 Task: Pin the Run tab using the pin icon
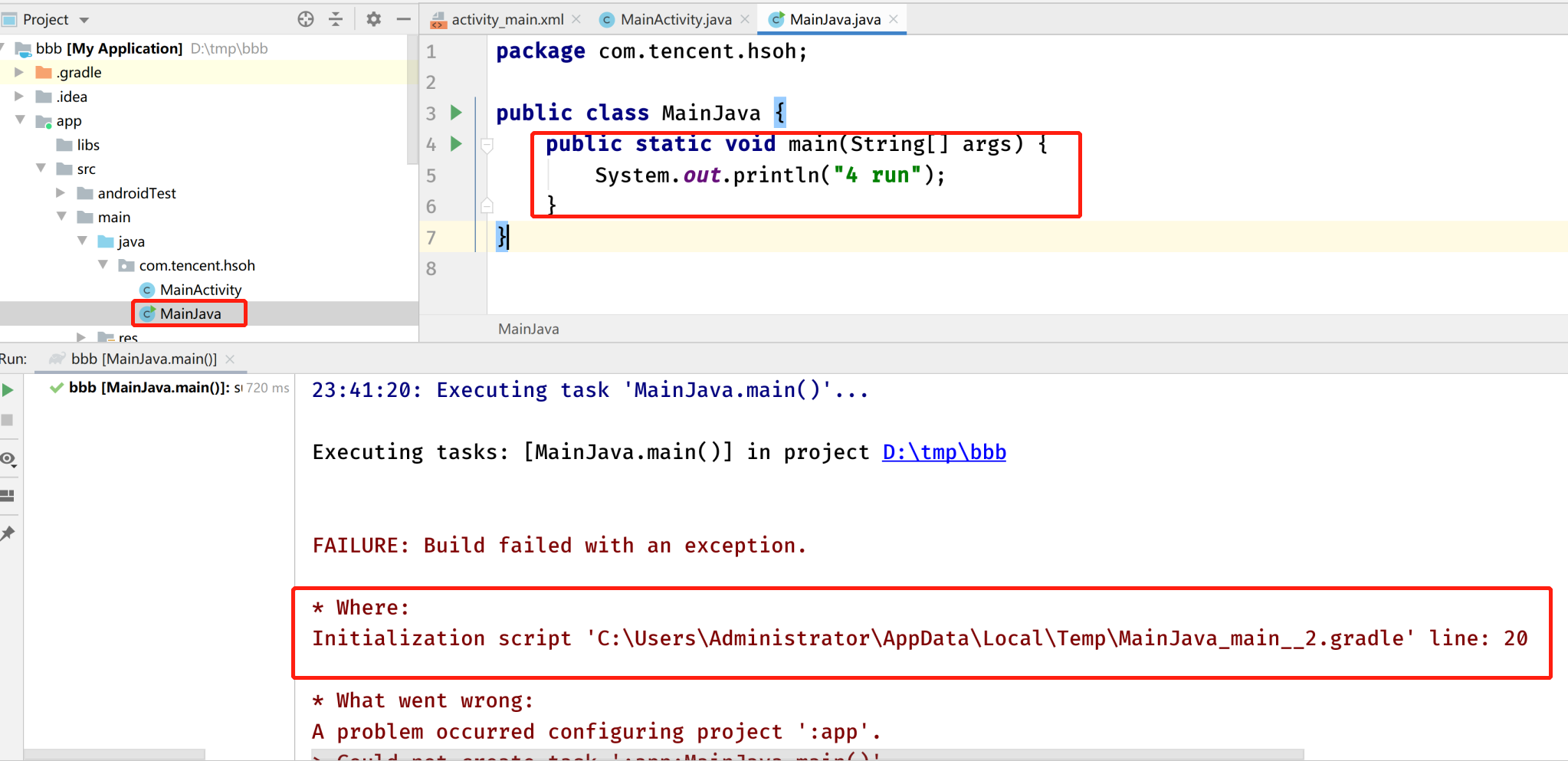coord(8,533)
